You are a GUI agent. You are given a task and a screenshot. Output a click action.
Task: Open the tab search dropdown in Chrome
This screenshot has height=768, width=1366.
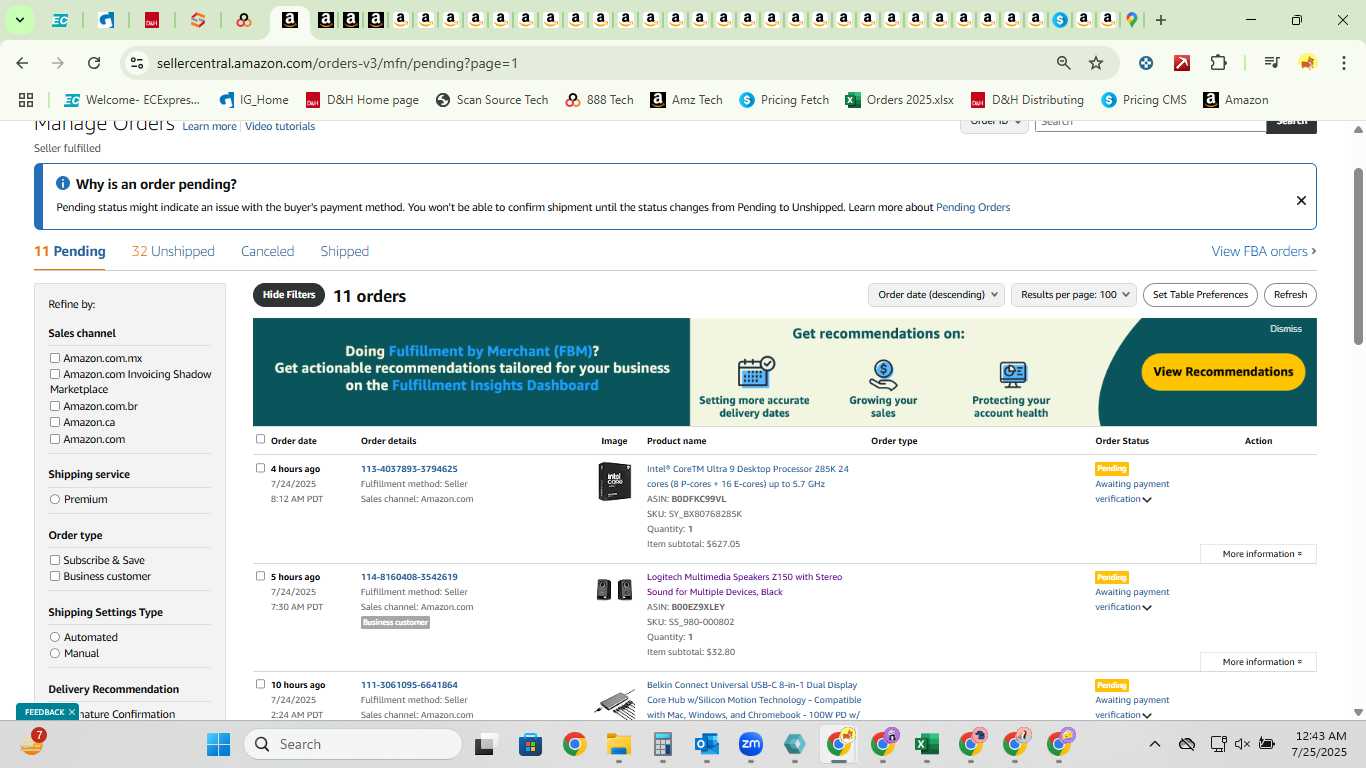(x=19, y=20)
